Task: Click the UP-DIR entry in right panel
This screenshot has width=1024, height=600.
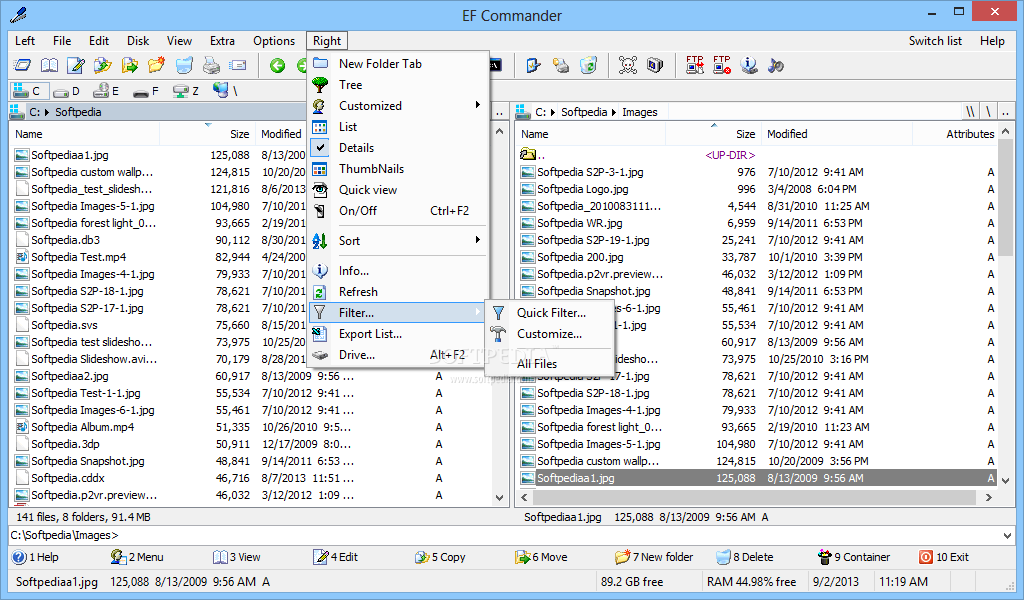Action: [x=730, y=155]
